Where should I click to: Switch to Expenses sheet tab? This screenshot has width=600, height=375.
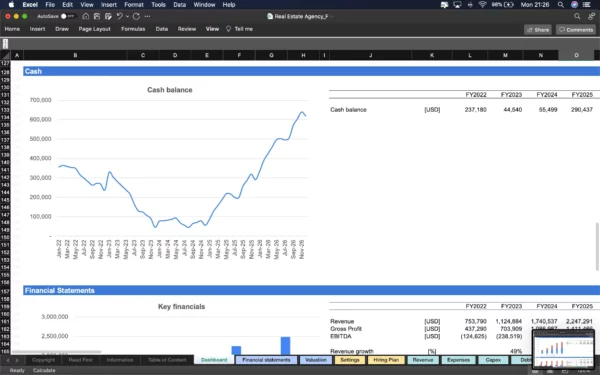(x=458, y=360)
